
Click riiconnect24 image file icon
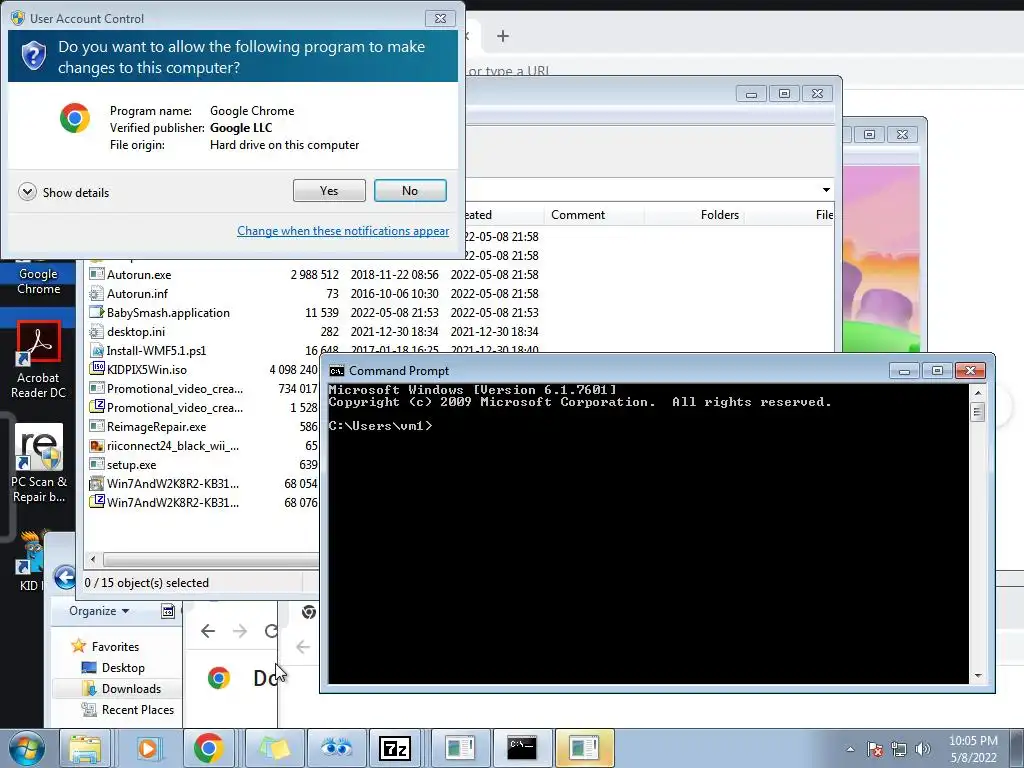click(97, 445)
